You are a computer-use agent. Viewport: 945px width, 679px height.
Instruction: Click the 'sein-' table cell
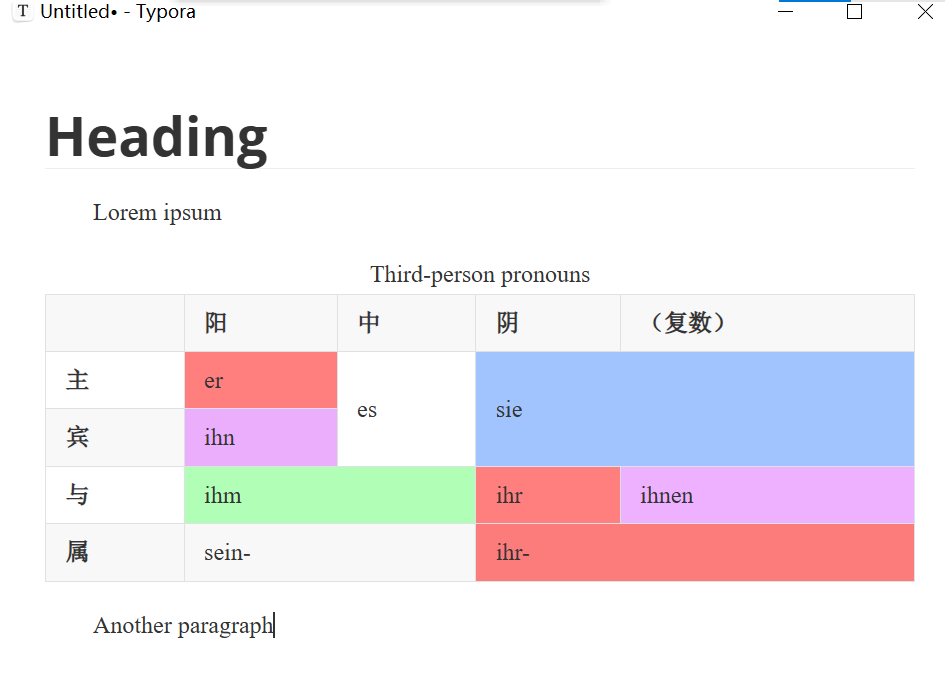click(329, 552)
